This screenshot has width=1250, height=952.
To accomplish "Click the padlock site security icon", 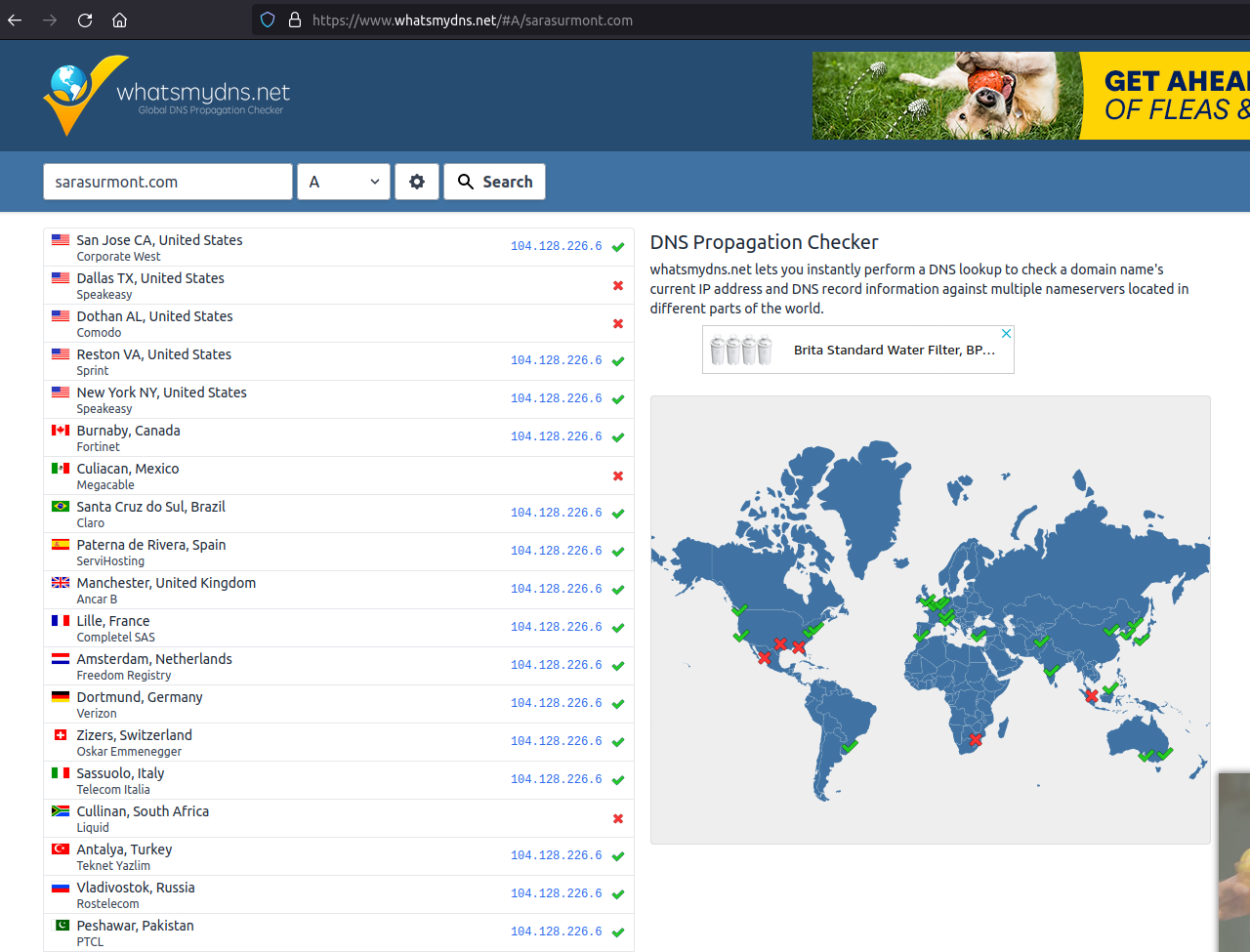I will point(294,20).
